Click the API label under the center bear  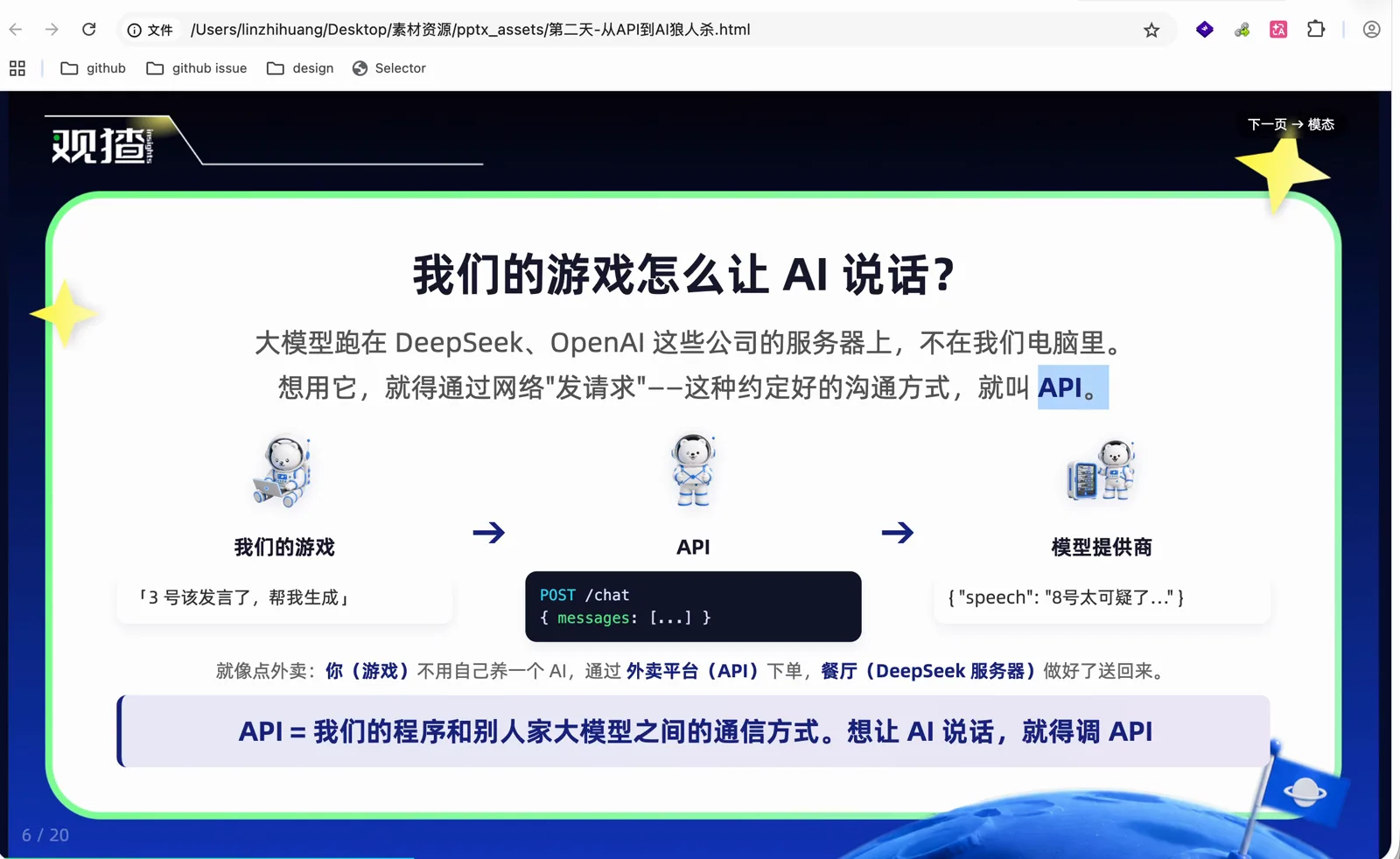pos(693,548)
